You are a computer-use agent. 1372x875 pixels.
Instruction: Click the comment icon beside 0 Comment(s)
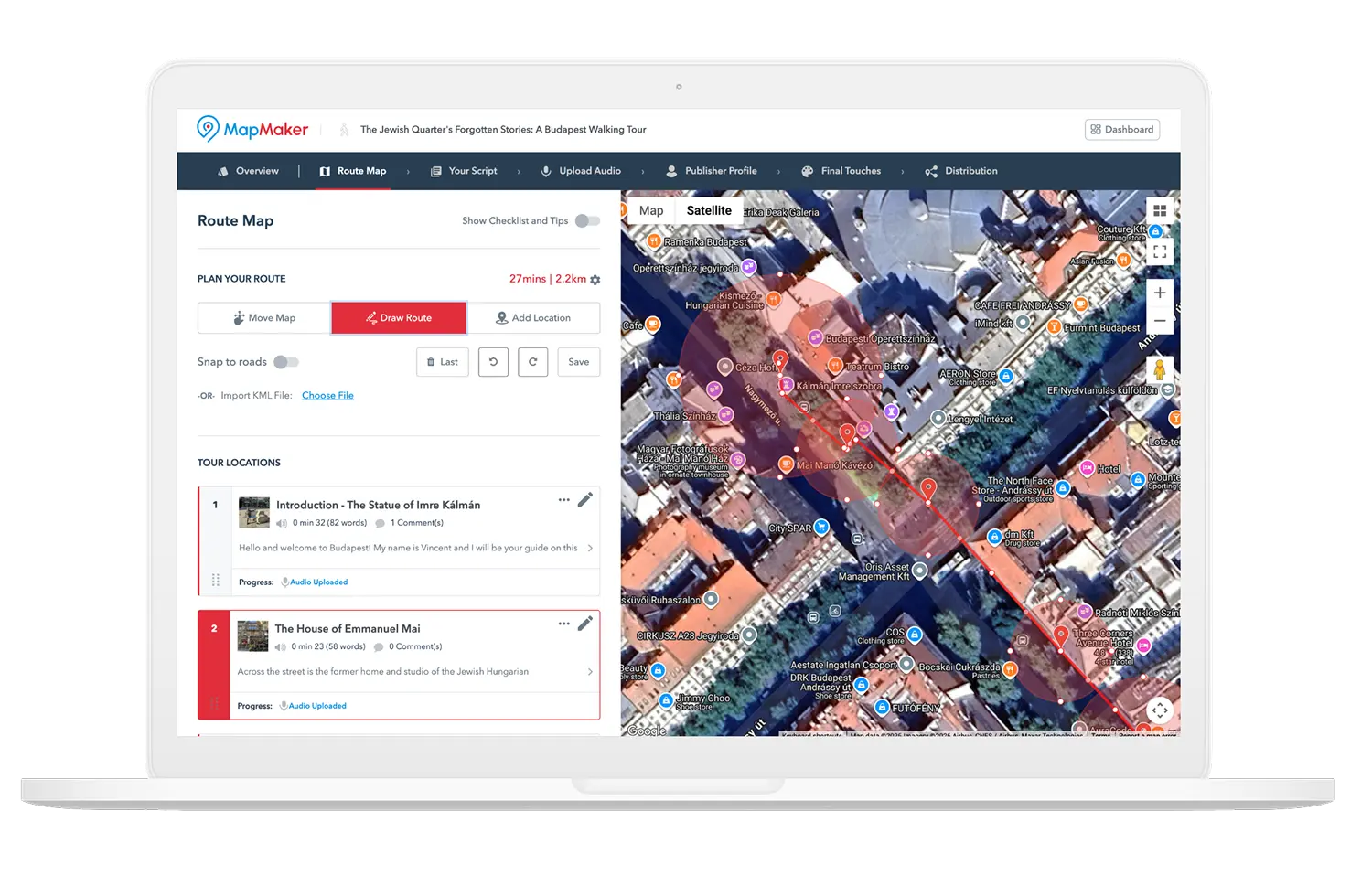coord(379,647)
